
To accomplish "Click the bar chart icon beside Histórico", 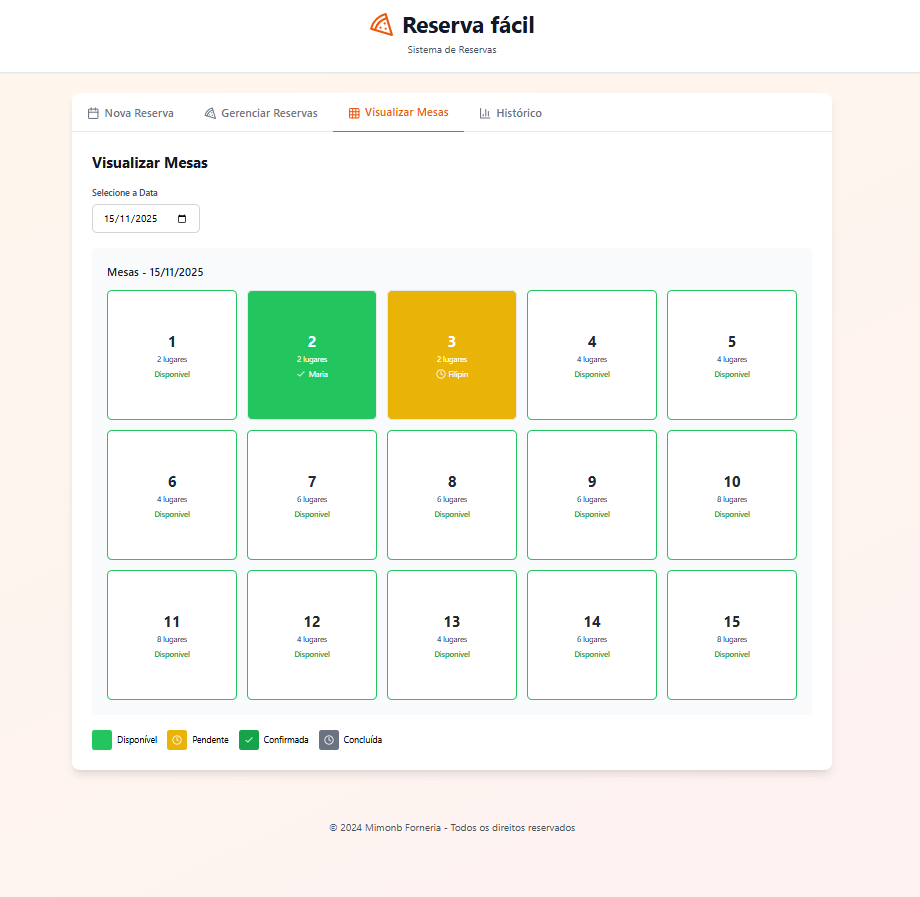I will pos(485,113).
